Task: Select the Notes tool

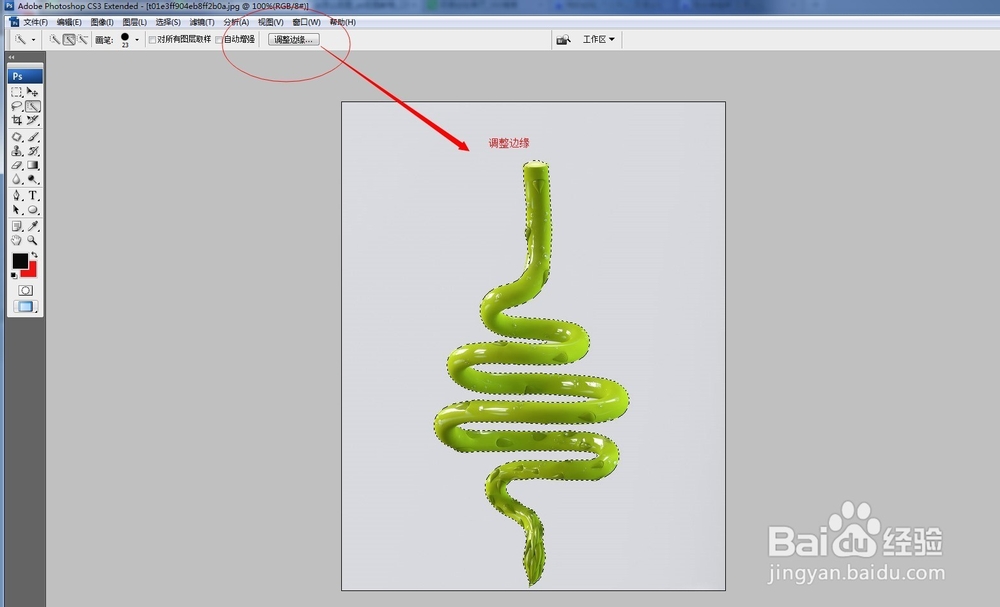Action: click(x=17, y=226)
